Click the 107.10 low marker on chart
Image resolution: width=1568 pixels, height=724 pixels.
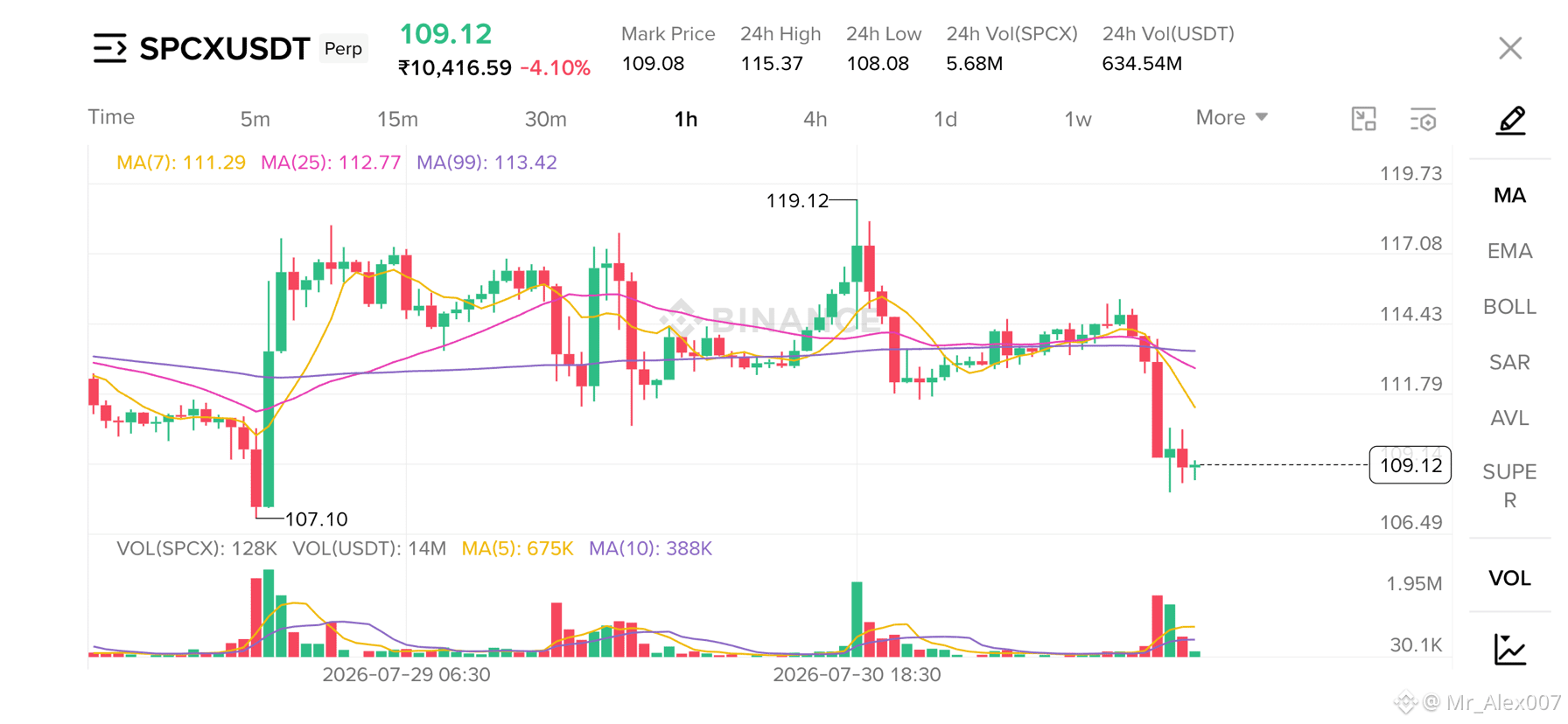click(316, 519)
